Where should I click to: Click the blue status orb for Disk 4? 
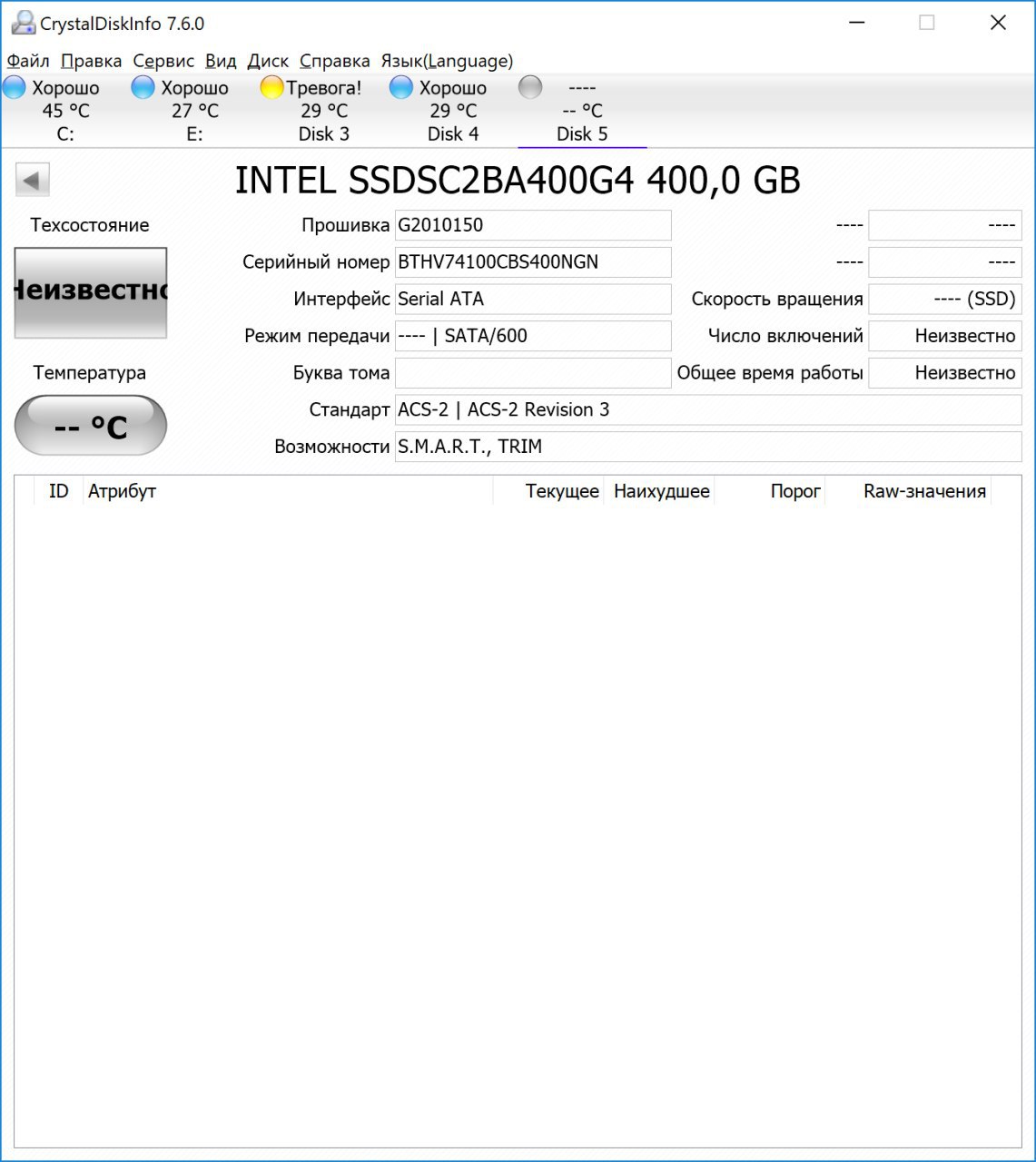pos(401,87)
